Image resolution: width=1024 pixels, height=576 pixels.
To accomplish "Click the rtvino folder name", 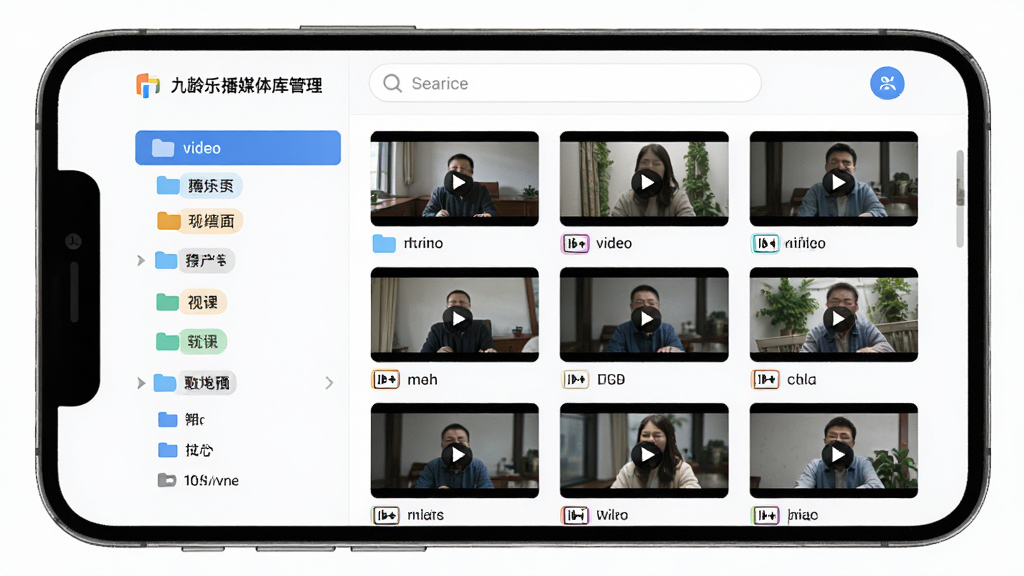I will click(x=423, y=244).
